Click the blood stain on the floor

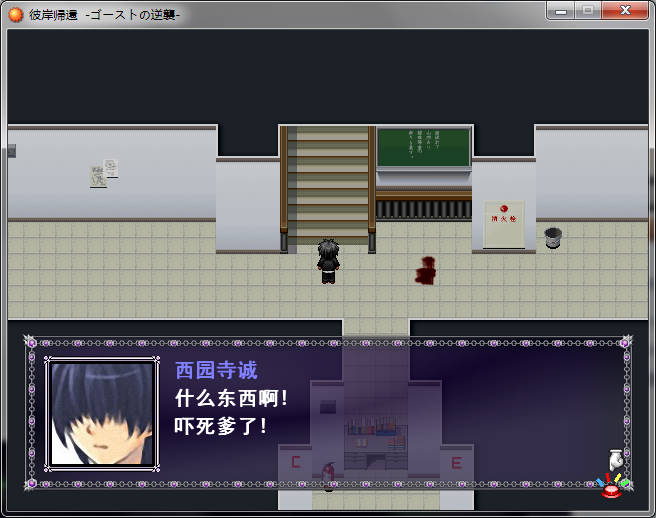[426, 271]
